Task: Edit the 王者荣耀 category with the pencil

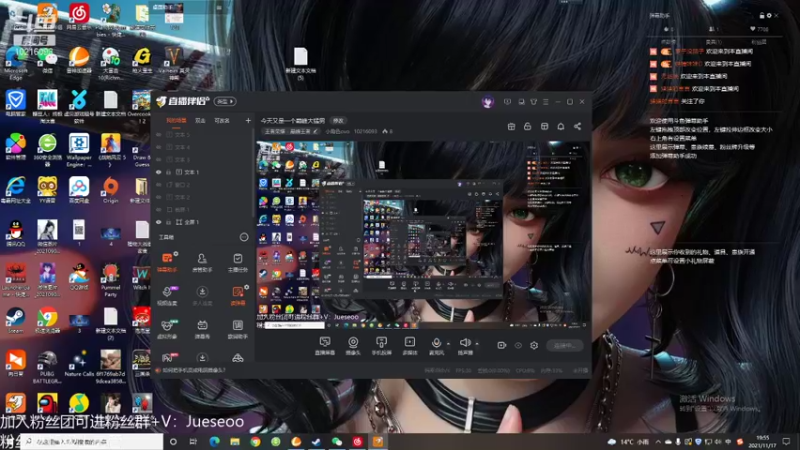Action: tap(316, 131)
